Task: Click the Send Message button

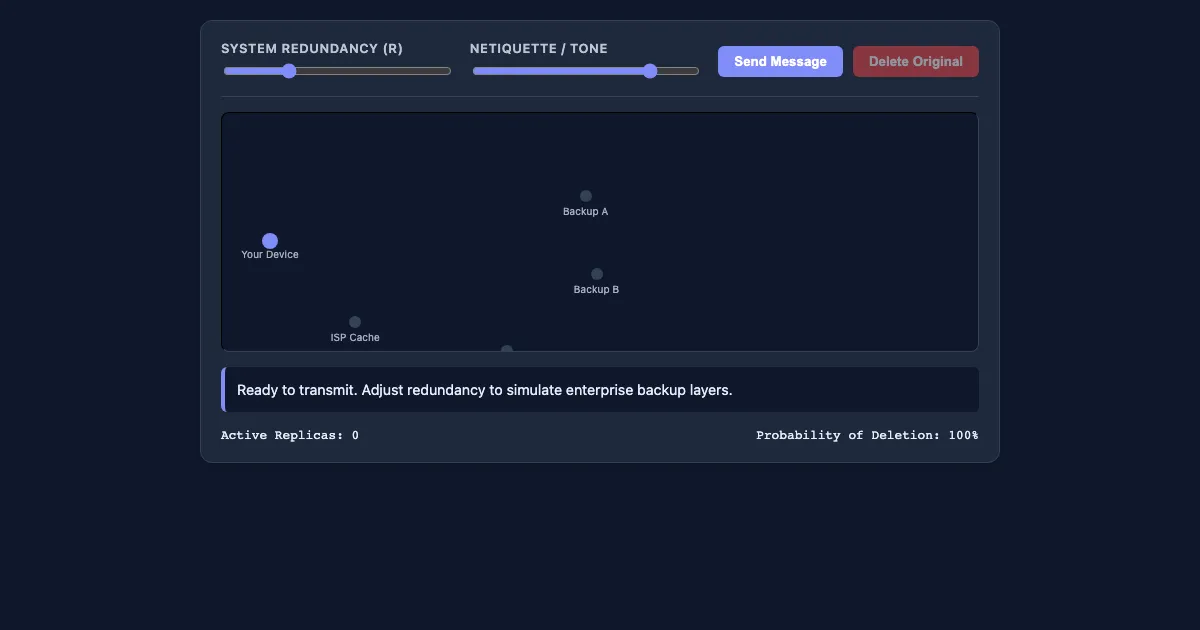Action: (x=780, y=61)
